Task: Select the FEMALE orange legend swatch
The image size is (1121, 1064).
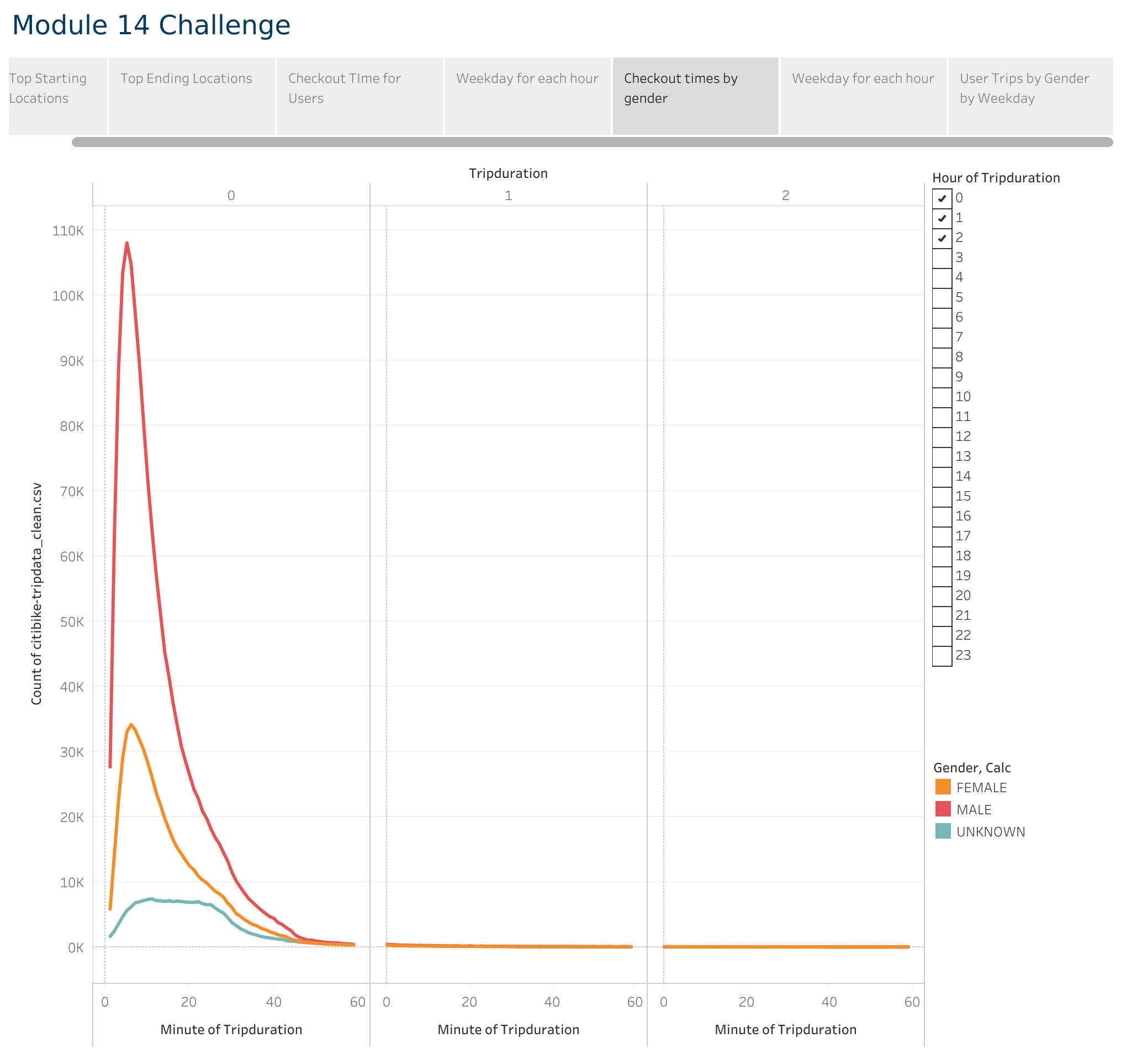Action: tap(943, 787)
